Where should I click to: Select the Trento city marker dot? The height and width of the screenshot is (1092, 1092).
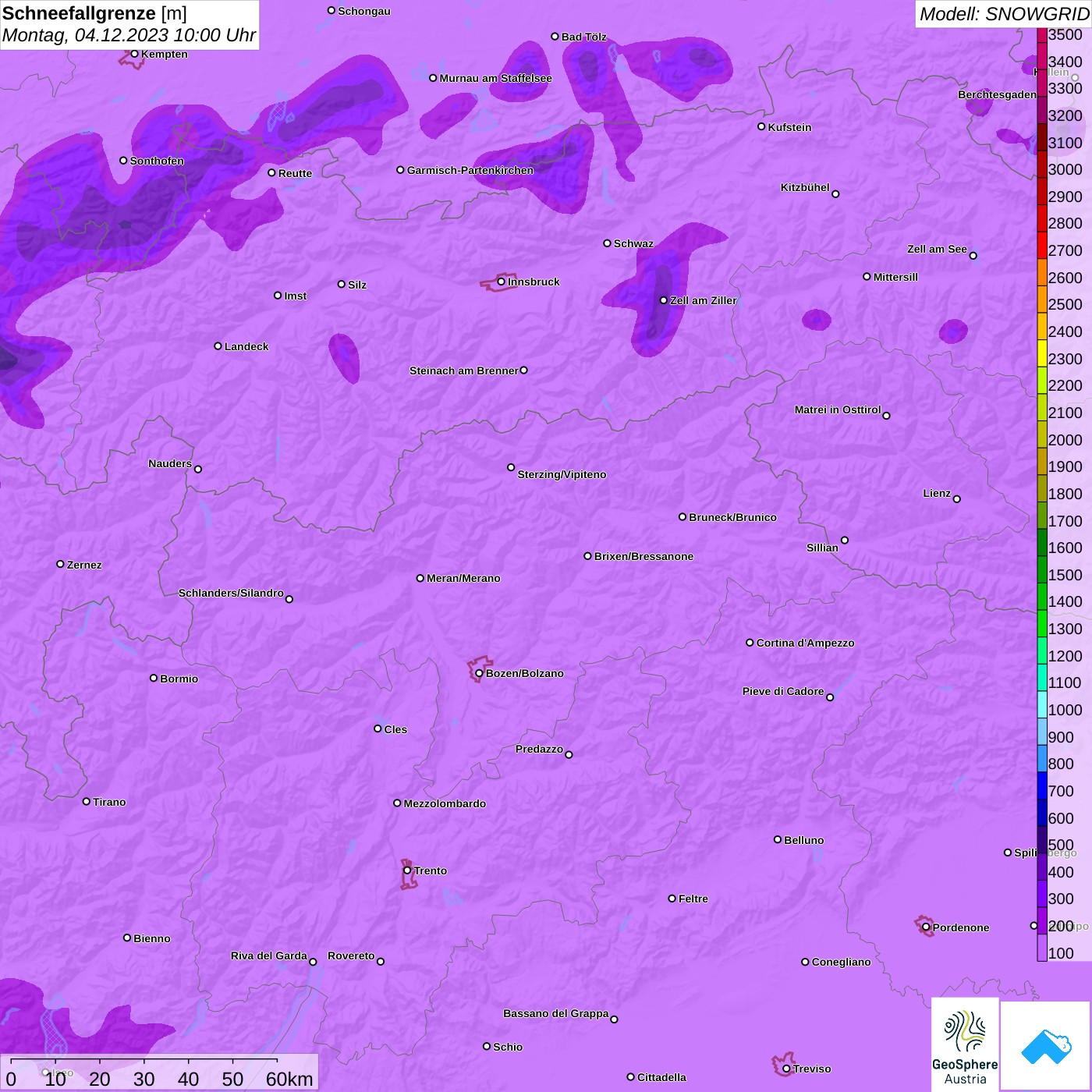(x=407, y=870)
